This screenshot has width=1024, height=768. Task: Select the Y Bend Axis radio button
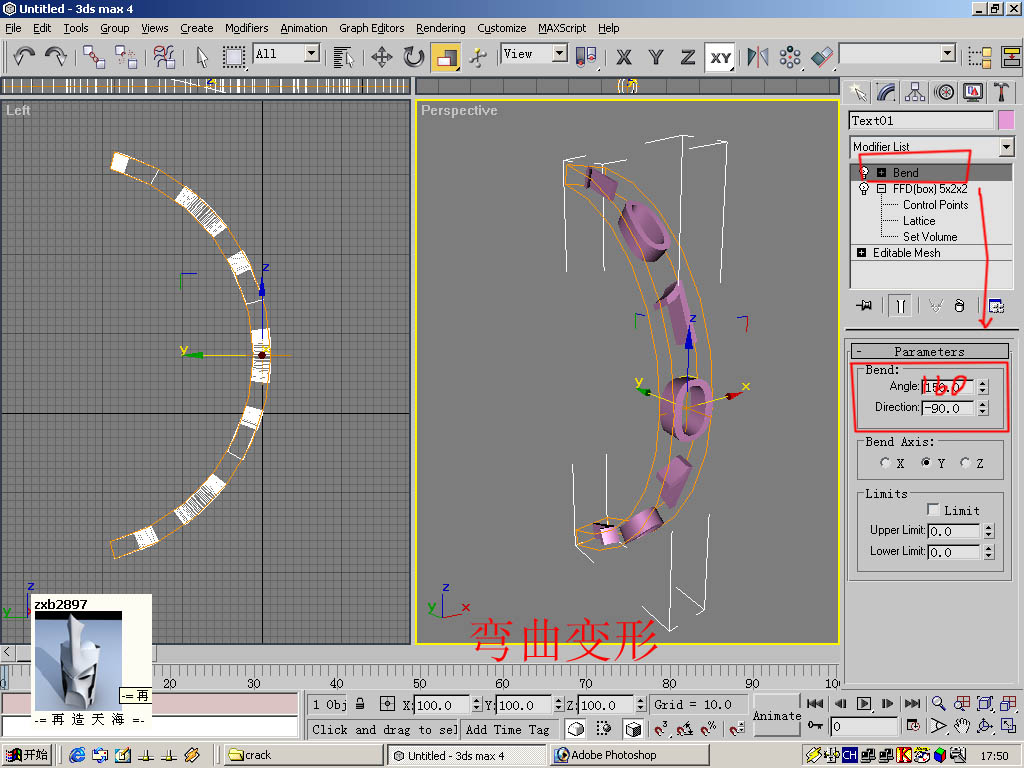(x=926, y=462)
